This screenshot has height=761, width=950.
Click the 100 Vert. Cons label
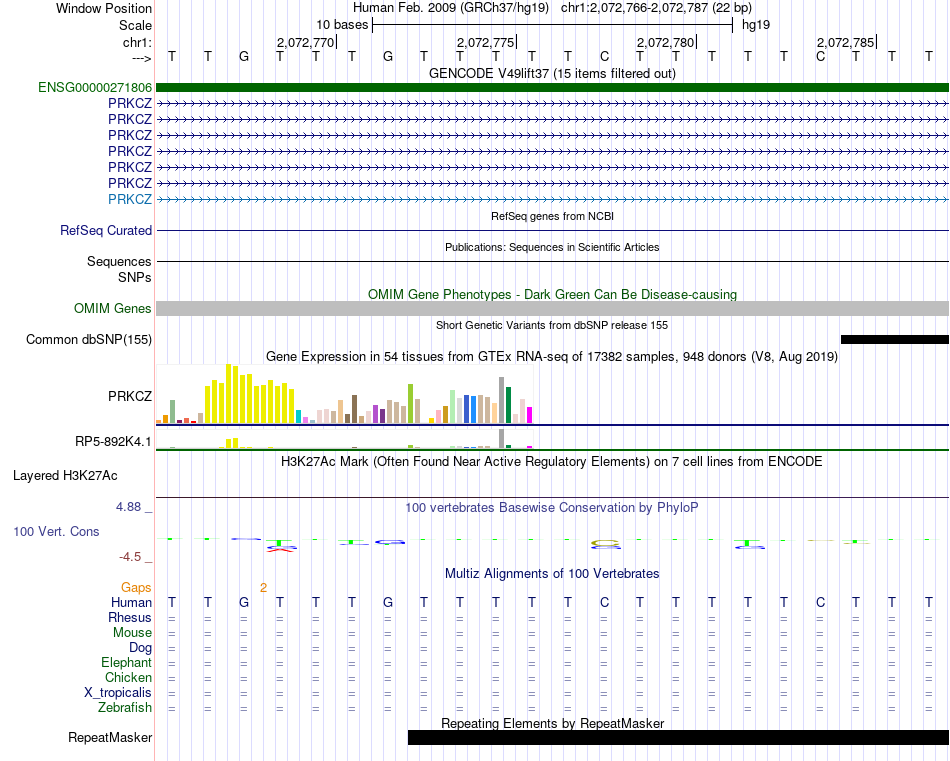point(56,531)
